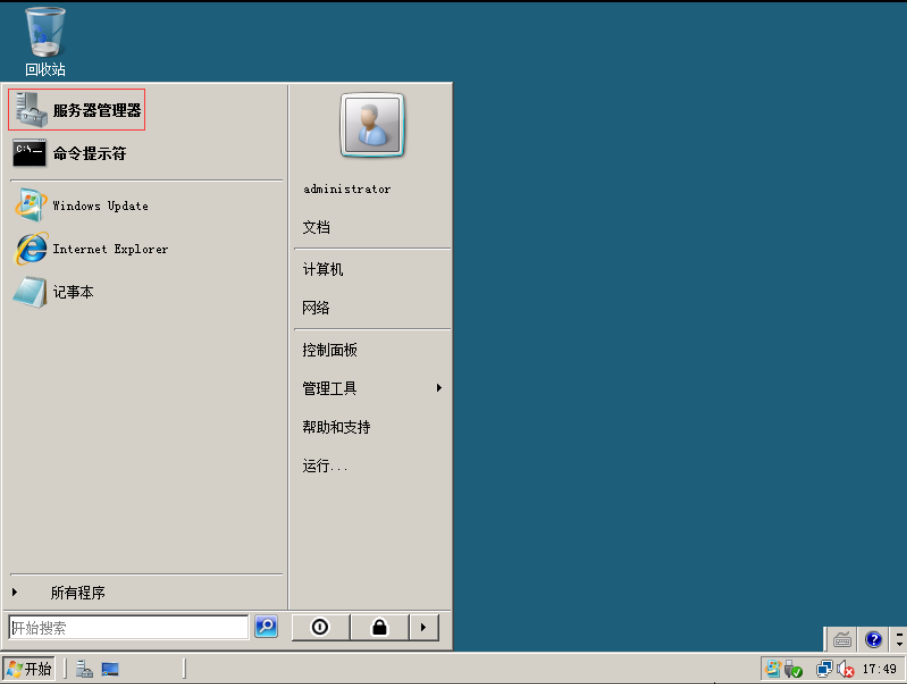Image resolution: width=907 pixels, height=684 pixels.
Task: Click the muted volume tray icon
Action: (x=846, y=670)
